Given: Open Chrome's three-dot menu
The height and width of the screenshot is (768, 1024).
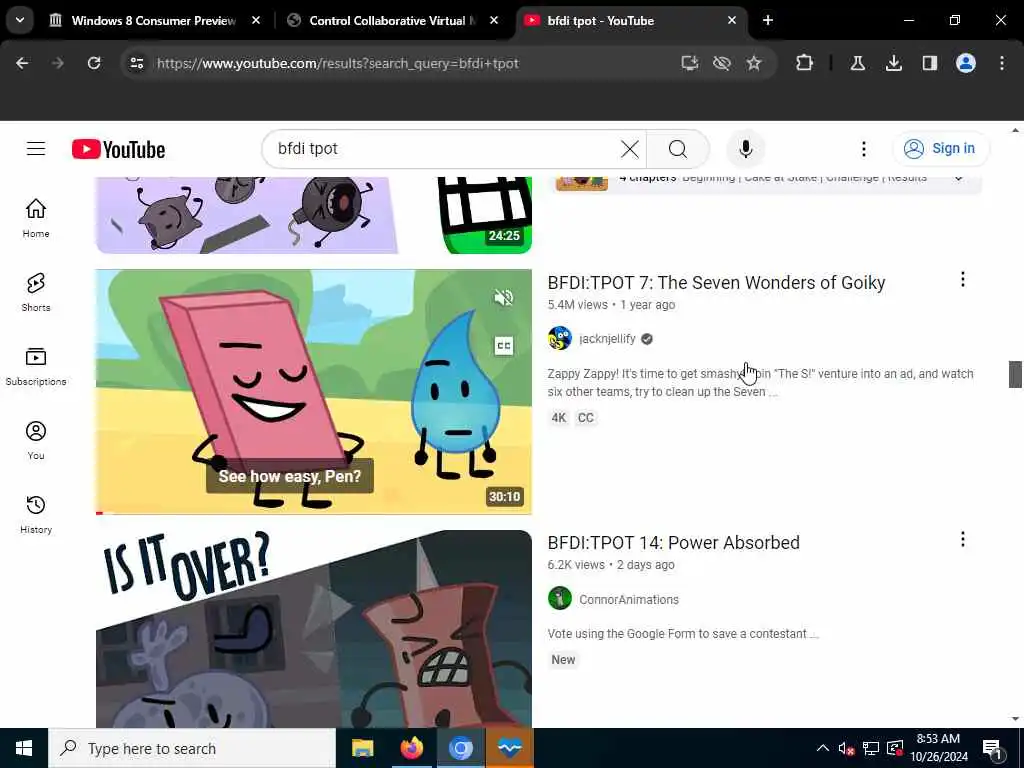Looking at the screenshot, I should point(1002,63).
